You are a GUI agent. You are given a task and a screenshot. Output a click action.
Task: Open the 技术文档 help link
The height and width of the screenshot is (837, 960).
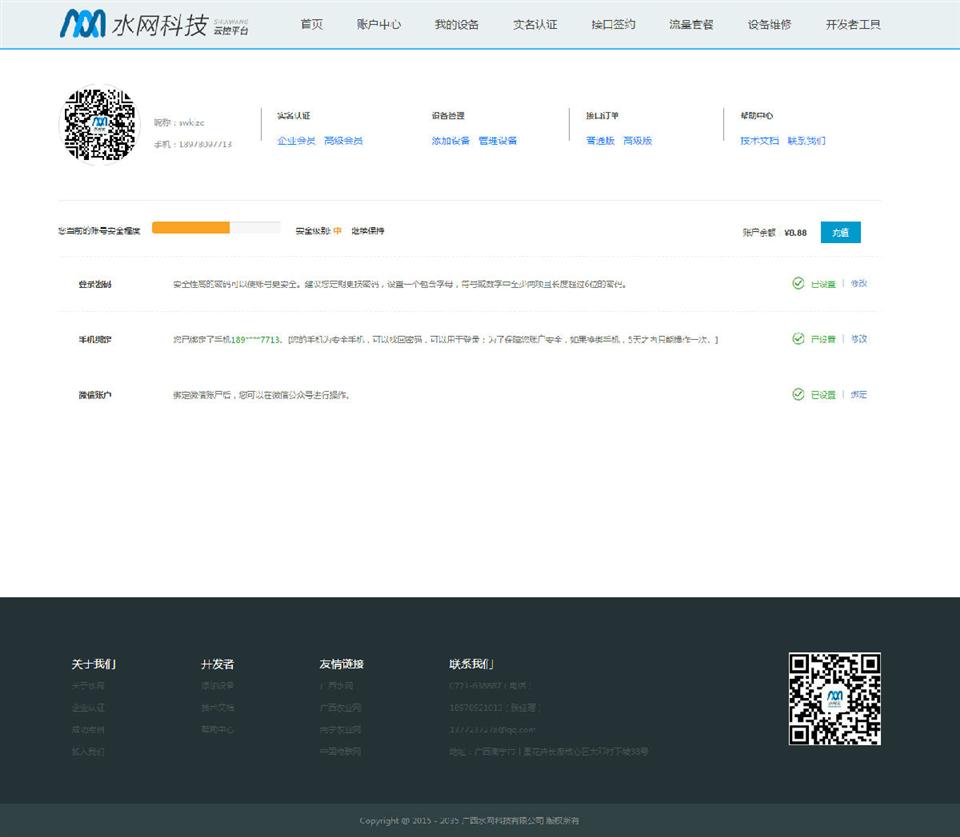(759, 141)
